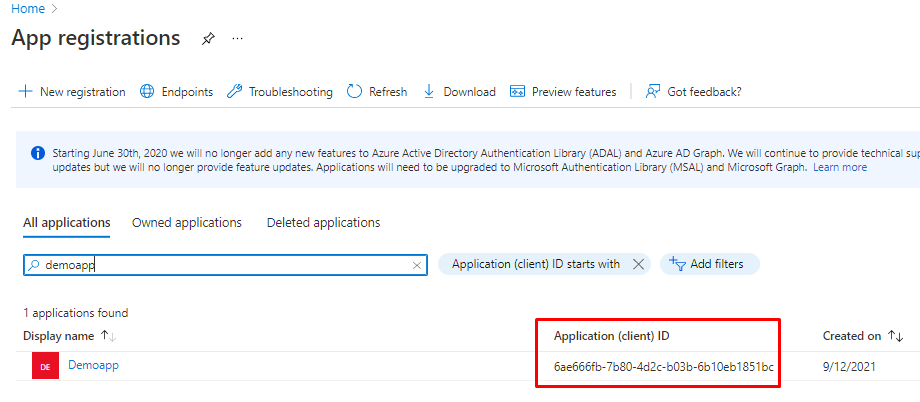Remove Application (client) ID filter
The width and height of the screenshot is (920, 402).
tap(639, 264)
